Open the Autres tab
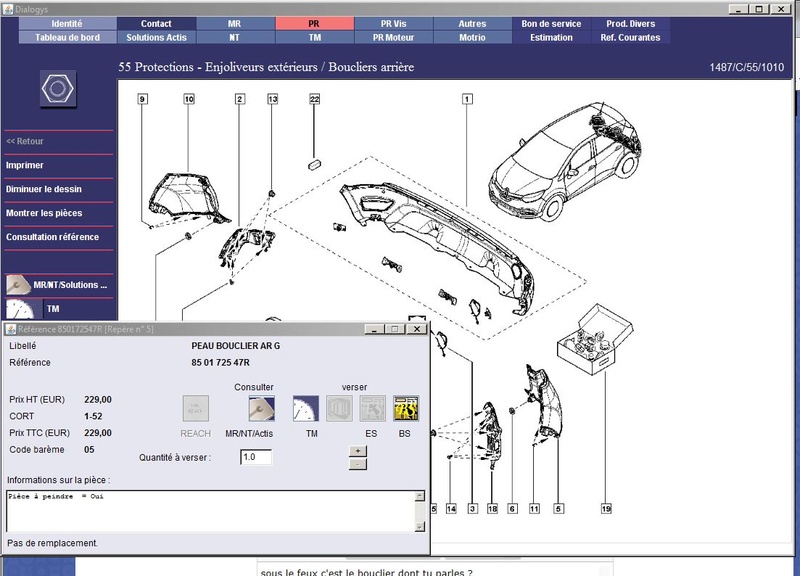800x576 pixels. (472, 23)
